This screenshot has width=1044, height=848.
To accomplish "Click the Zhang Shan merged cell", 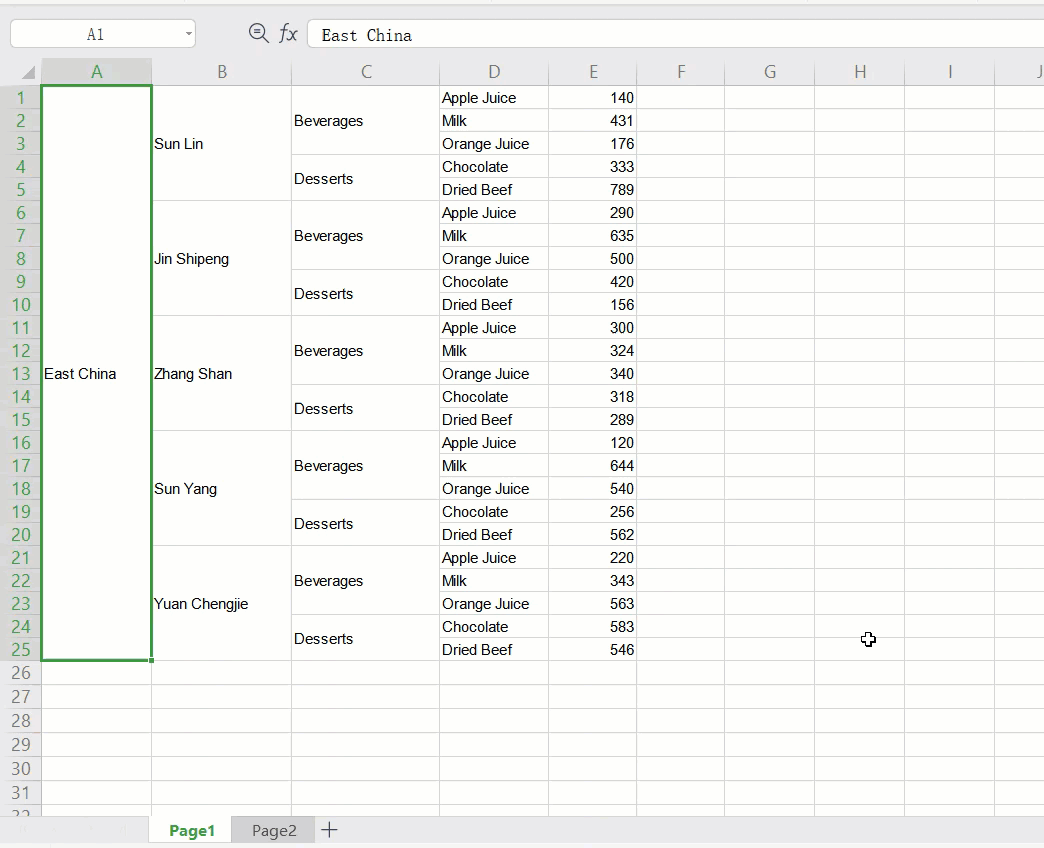I will pyautogui.click(x=222, y=374).
